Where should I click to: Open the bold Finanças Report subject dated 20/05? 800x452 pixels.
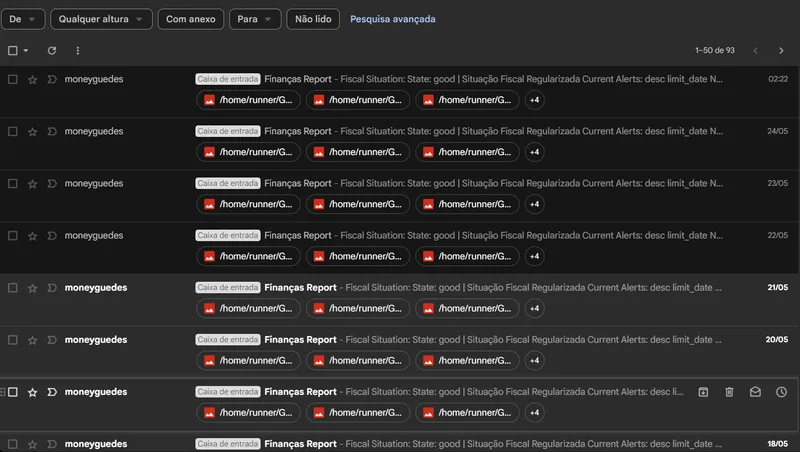[x=300, y=339]
